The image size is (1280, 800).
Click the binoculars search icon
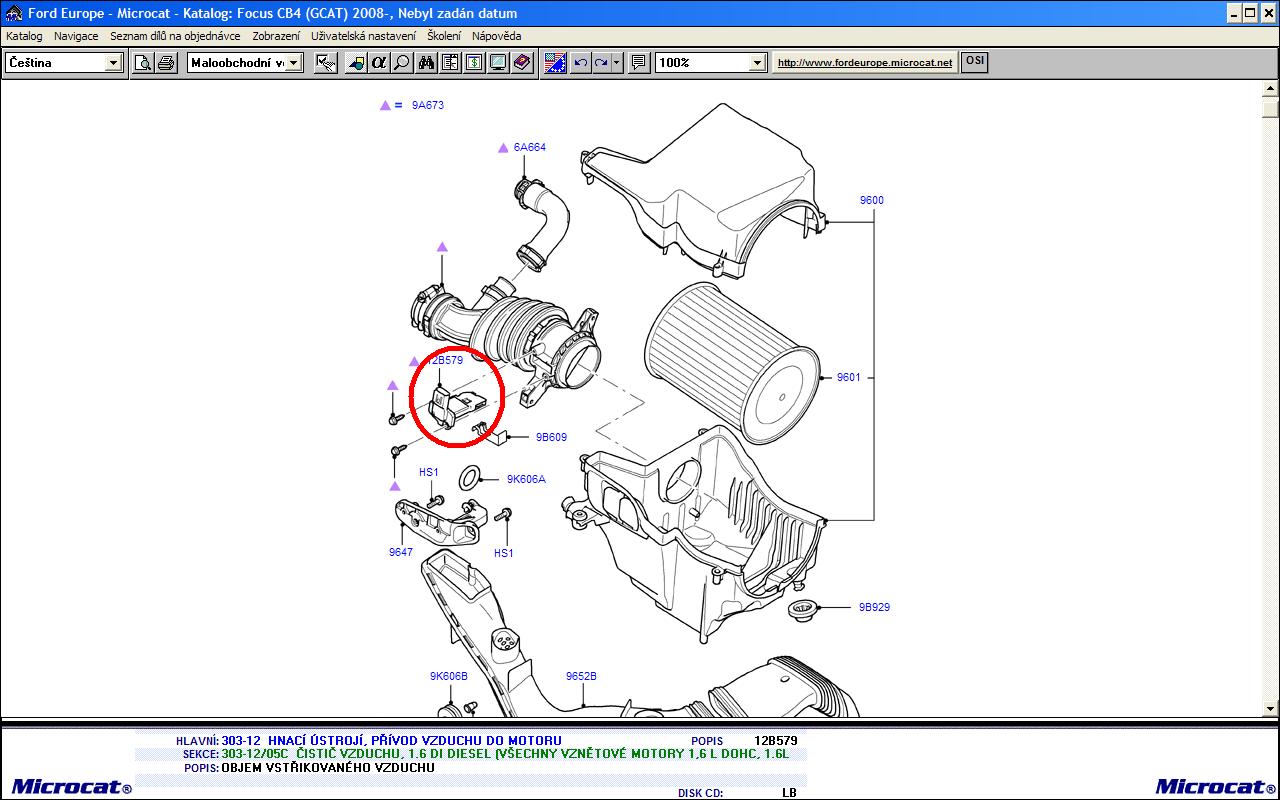point(426,63)
